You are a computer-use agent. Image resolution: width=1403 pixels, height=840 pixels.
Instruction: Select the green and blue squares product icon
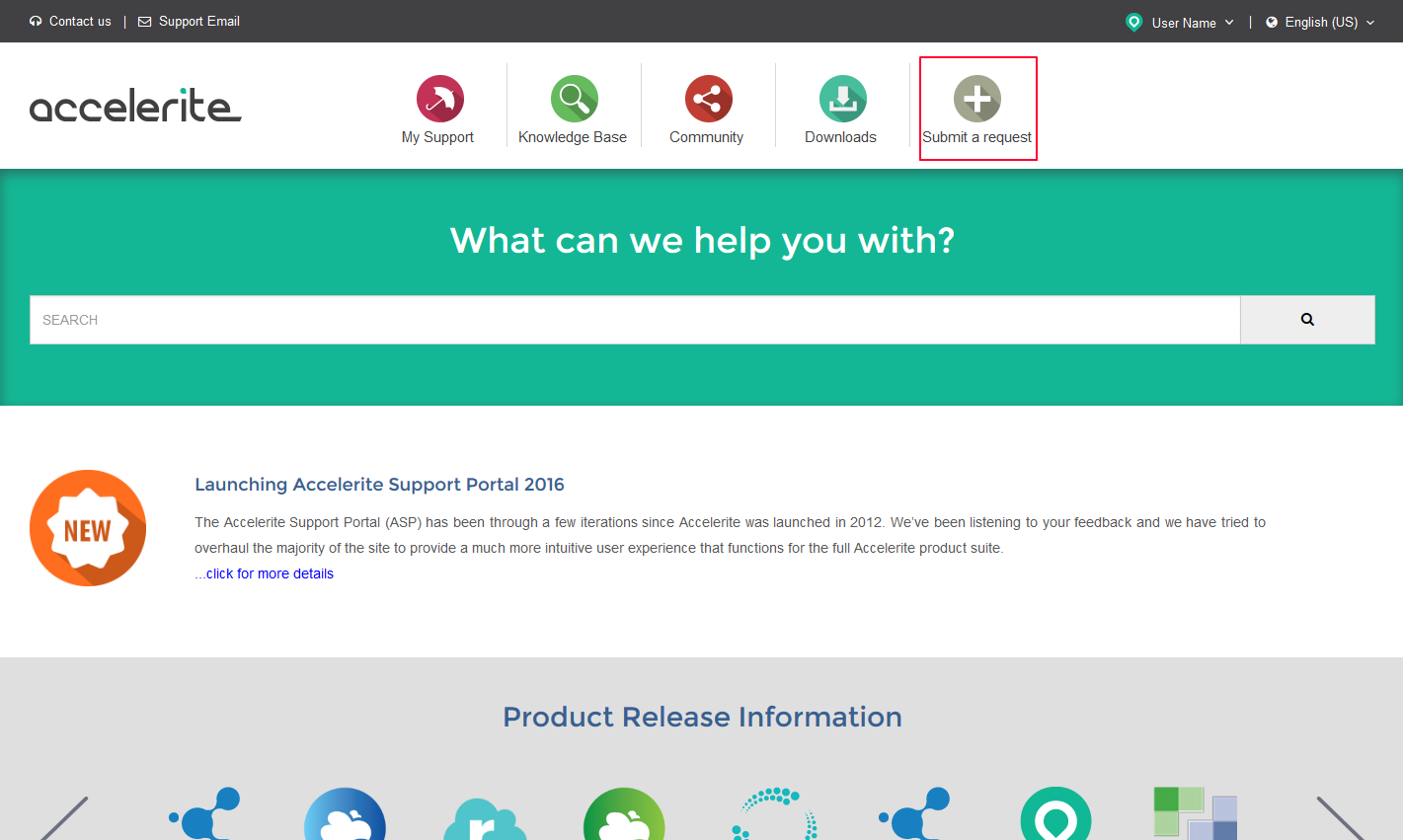coord(1195,813)
